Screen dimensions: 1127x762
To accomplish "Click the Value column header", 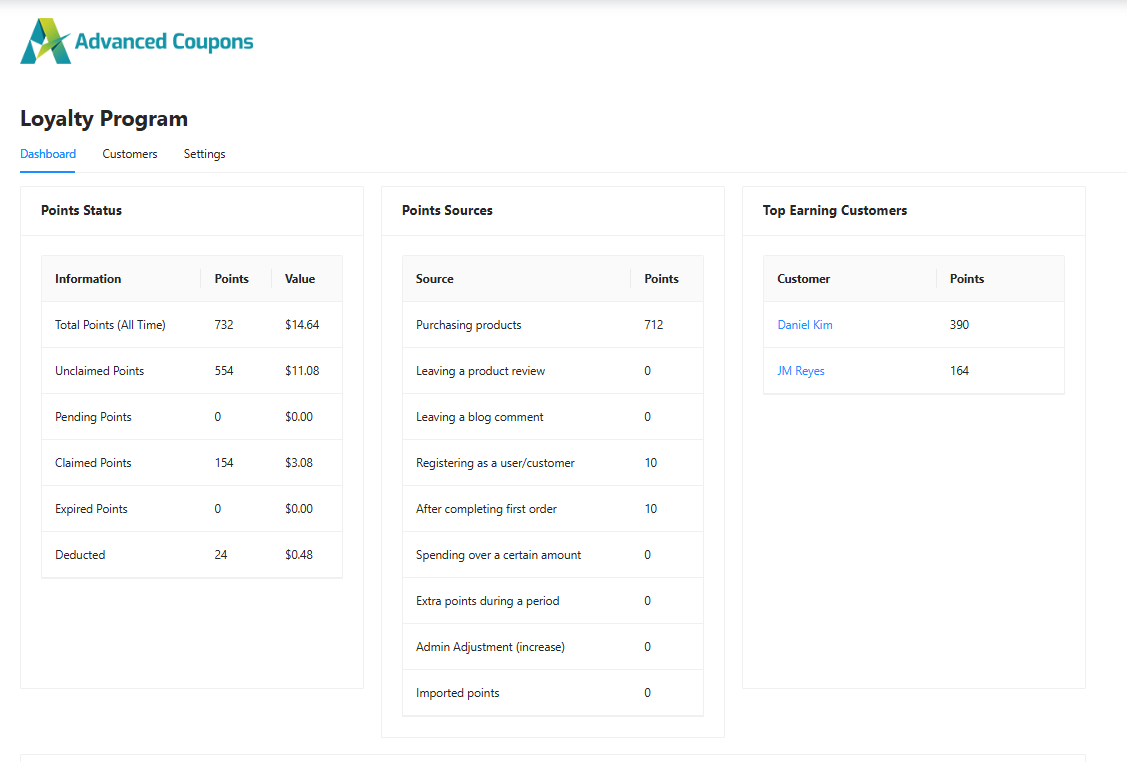I will coord(299,278).
